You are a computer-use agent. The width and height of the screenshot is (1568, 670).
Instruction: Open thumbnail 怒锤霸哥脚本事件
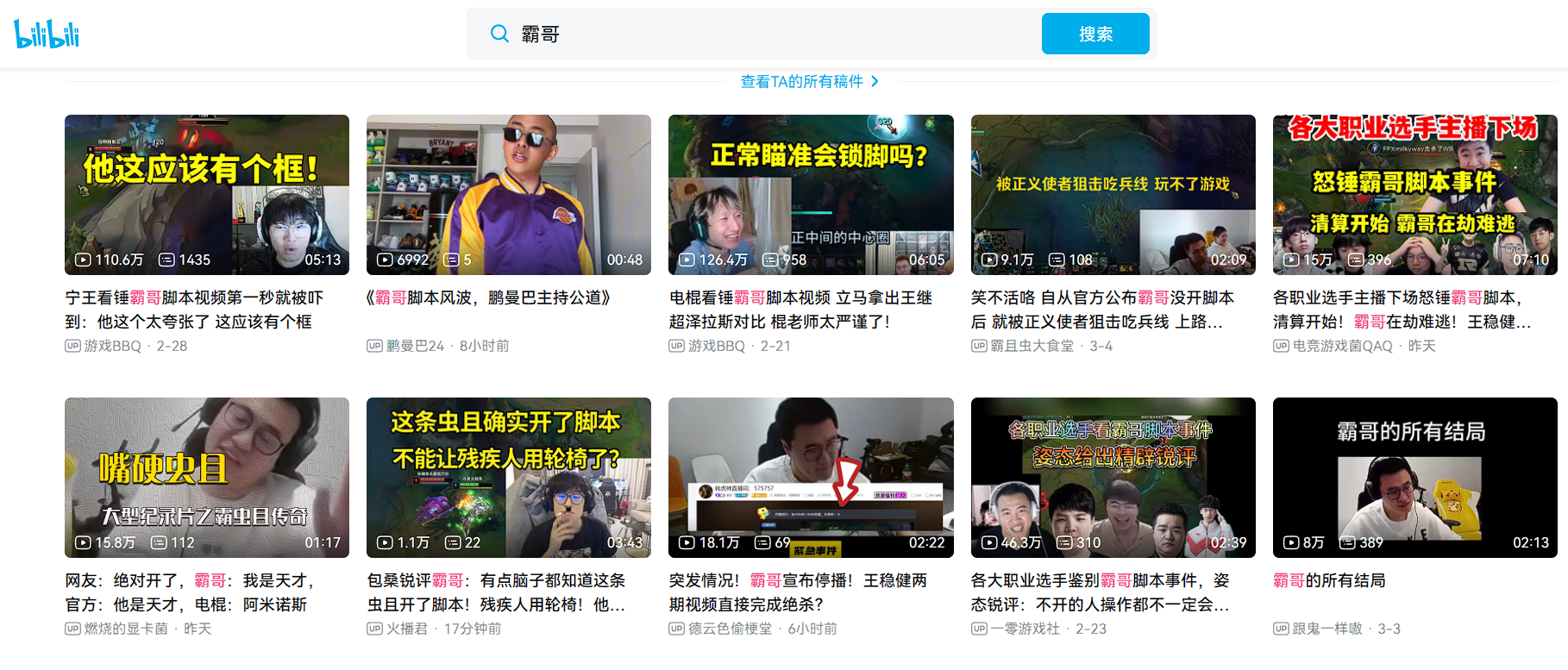coord(1415,195)
